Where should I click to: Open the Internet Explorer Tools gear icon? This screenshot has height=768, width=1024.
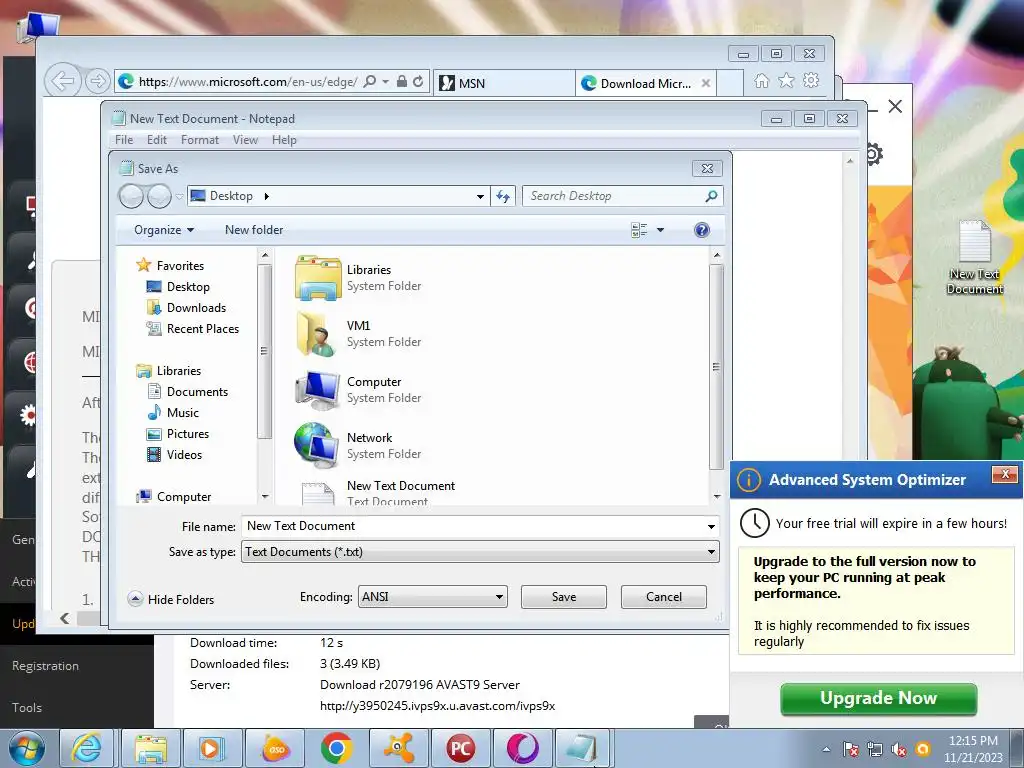811,80
